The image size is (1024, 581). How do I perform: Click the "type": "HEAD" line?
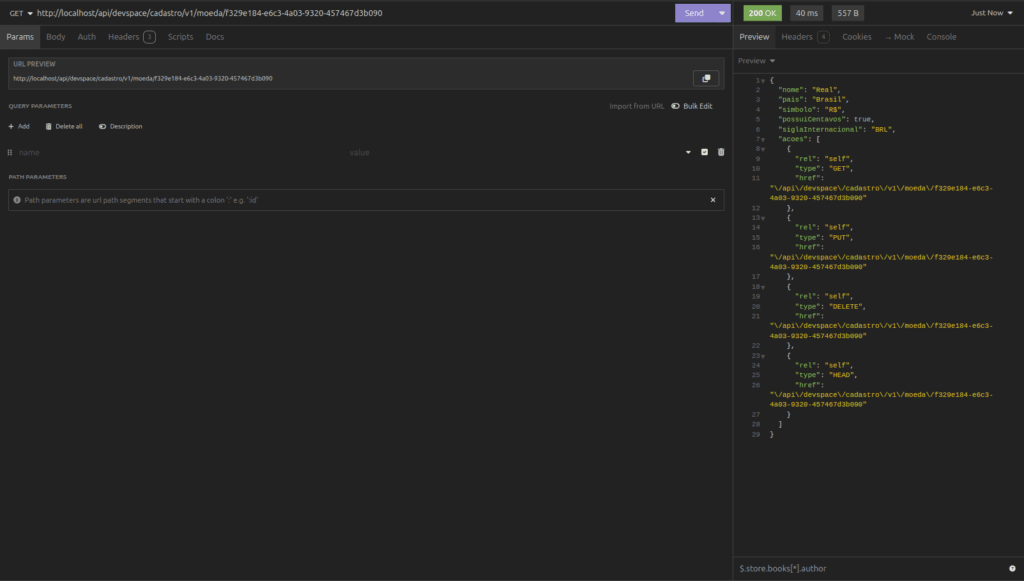(x=826, y=375)
